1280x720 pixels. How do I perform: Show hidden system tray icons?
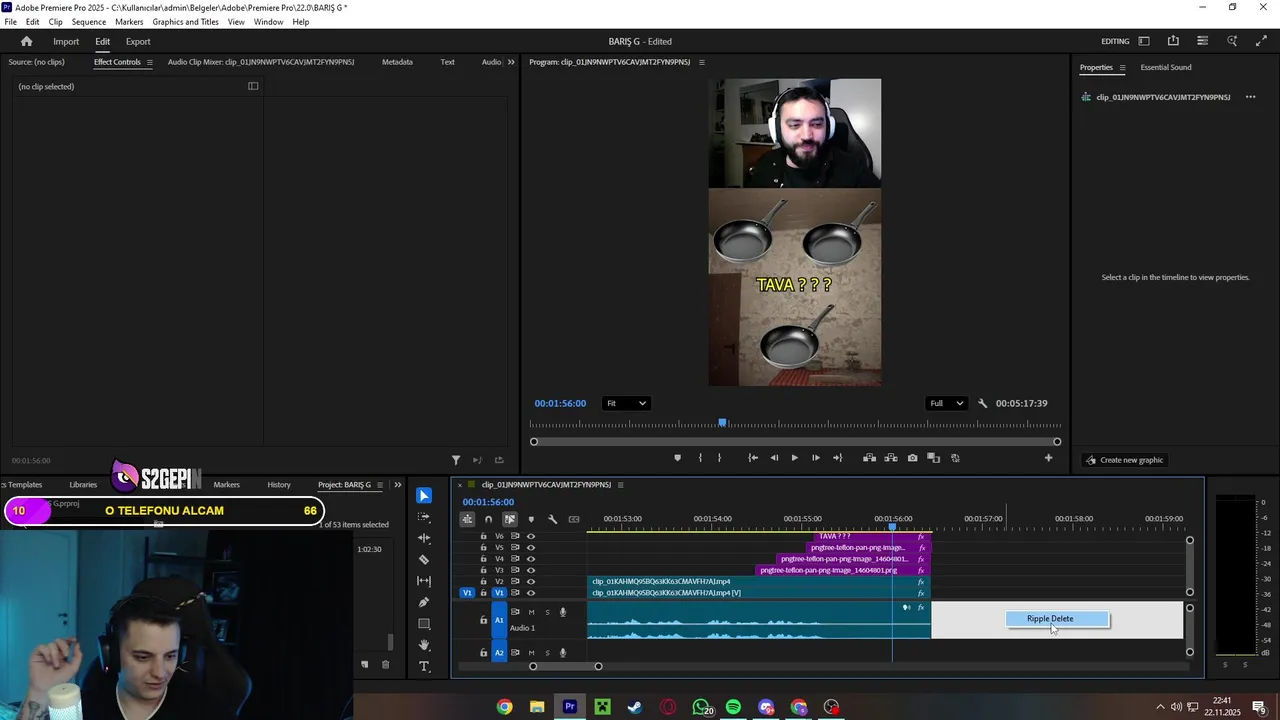coord(1160,707)
